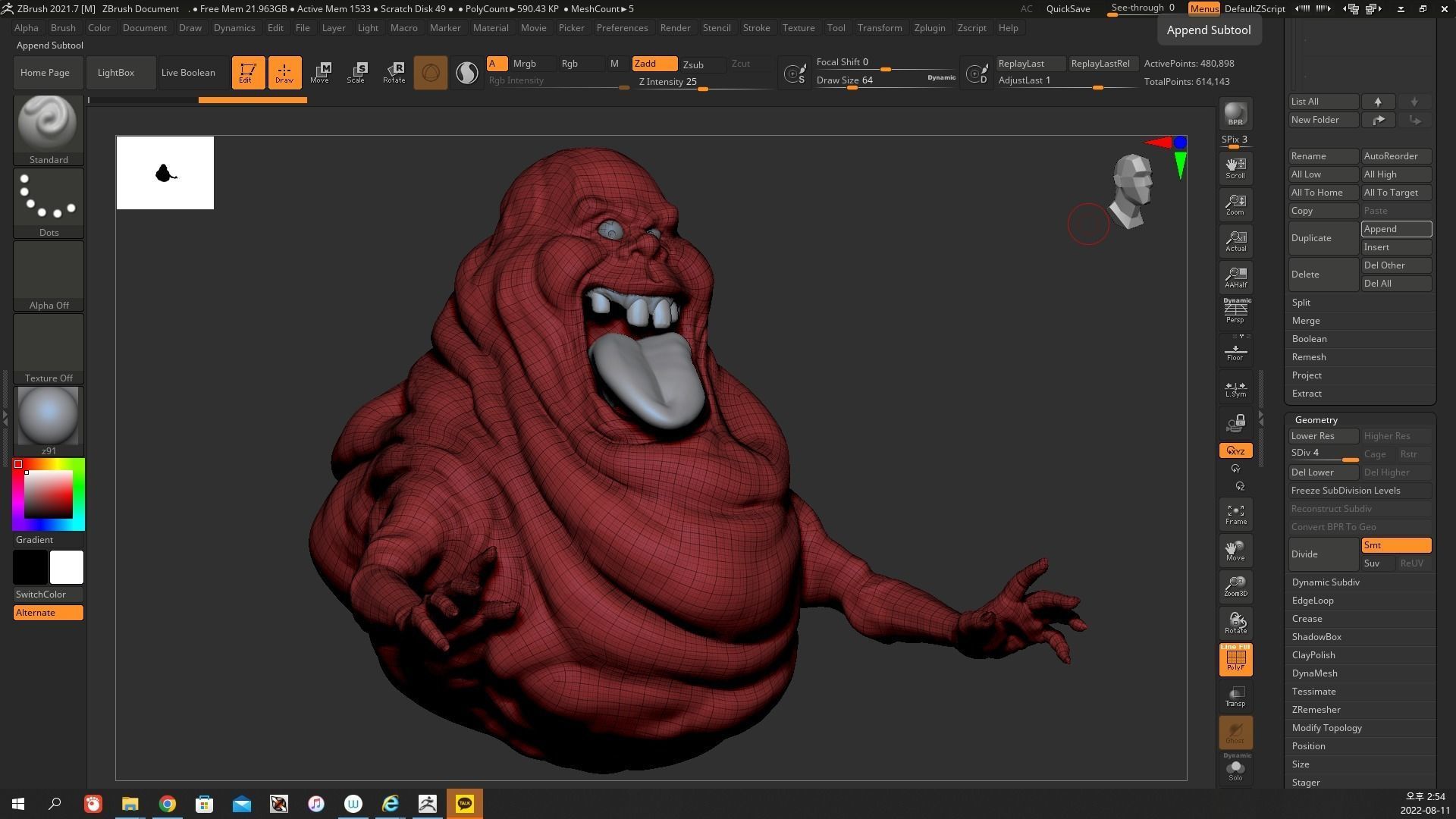Click the QuickSave button
Image resolution: width=1456 pixels, height=819 pixels.
[x=1068, y=9]
